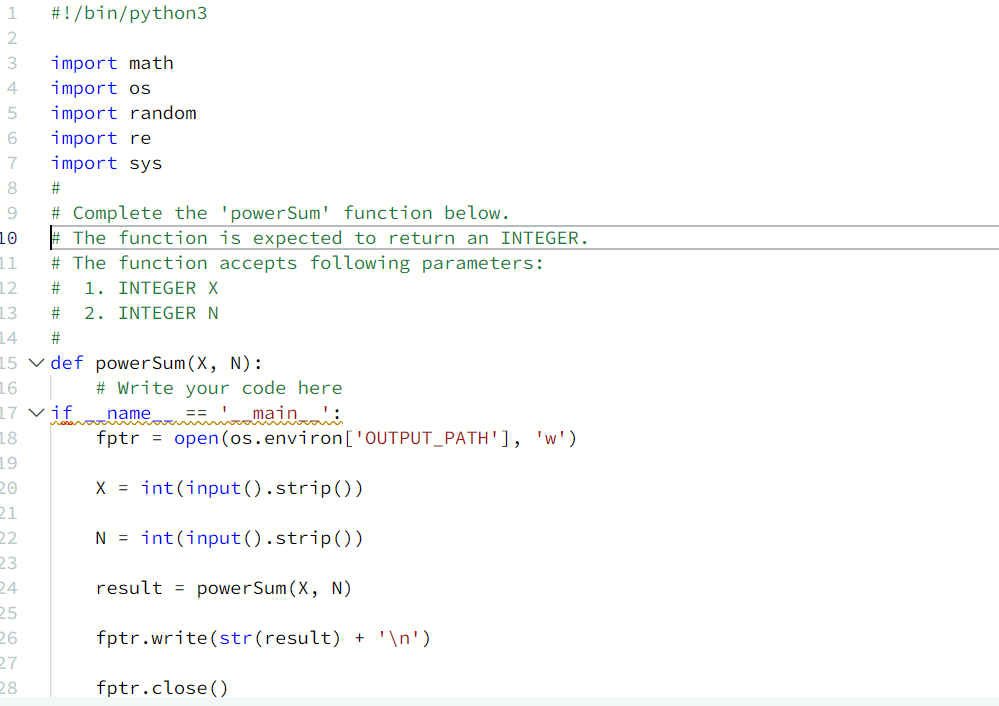This screenshot has width=999, height=706.
Task: Collapse the powerSum function fold arrow
Action: pyautogui.click(x=36, y=363)
